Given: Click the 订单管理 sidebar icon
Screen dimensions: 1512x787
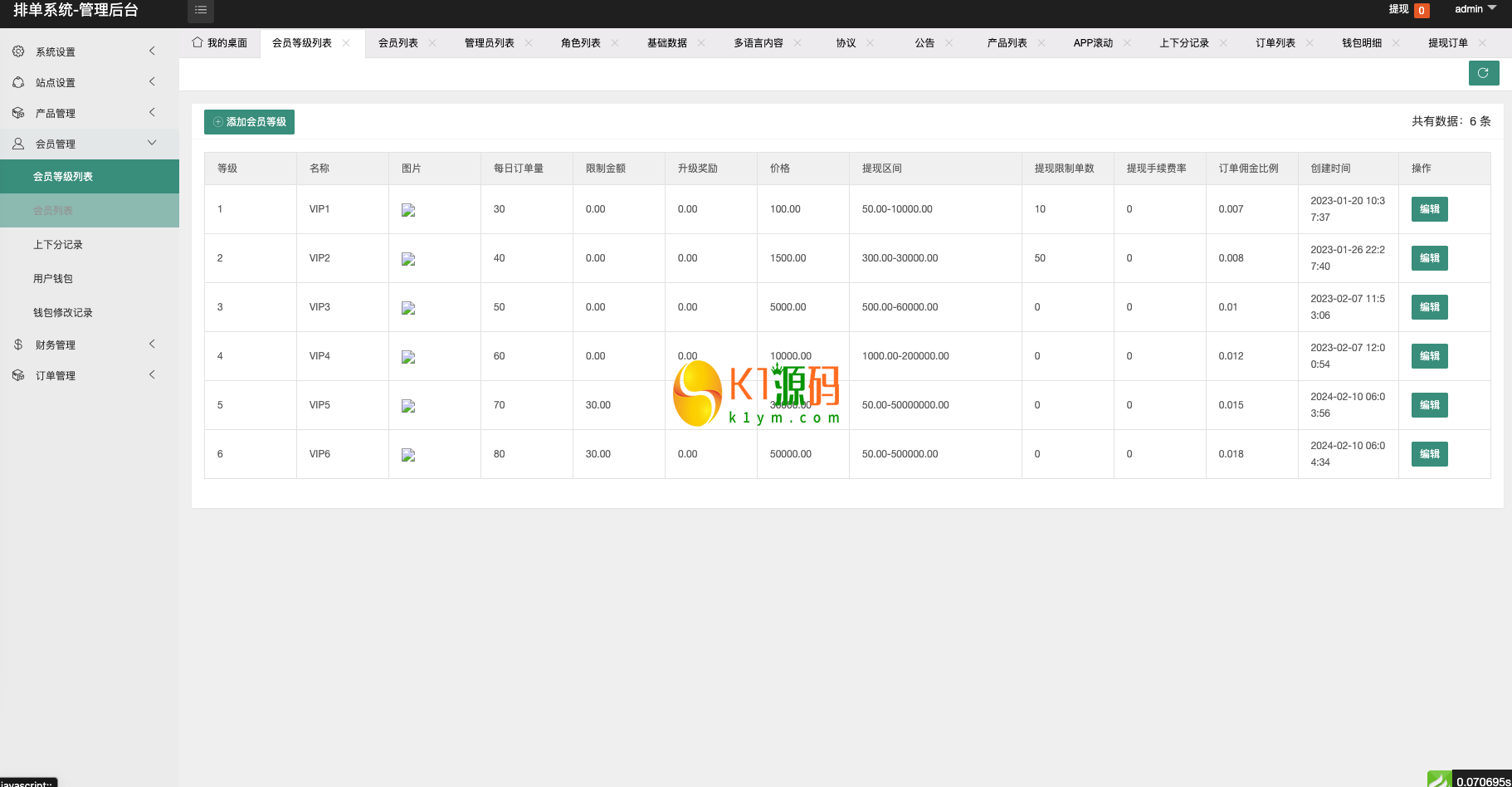Looking at the screenshot, I should click(18, 375).
